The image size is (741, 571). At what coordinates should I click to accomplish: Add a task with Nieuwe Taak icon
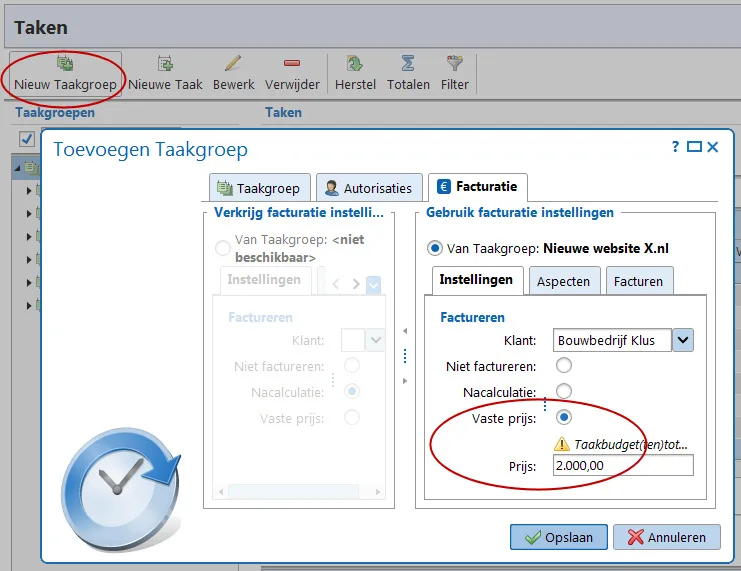[165, 63]
